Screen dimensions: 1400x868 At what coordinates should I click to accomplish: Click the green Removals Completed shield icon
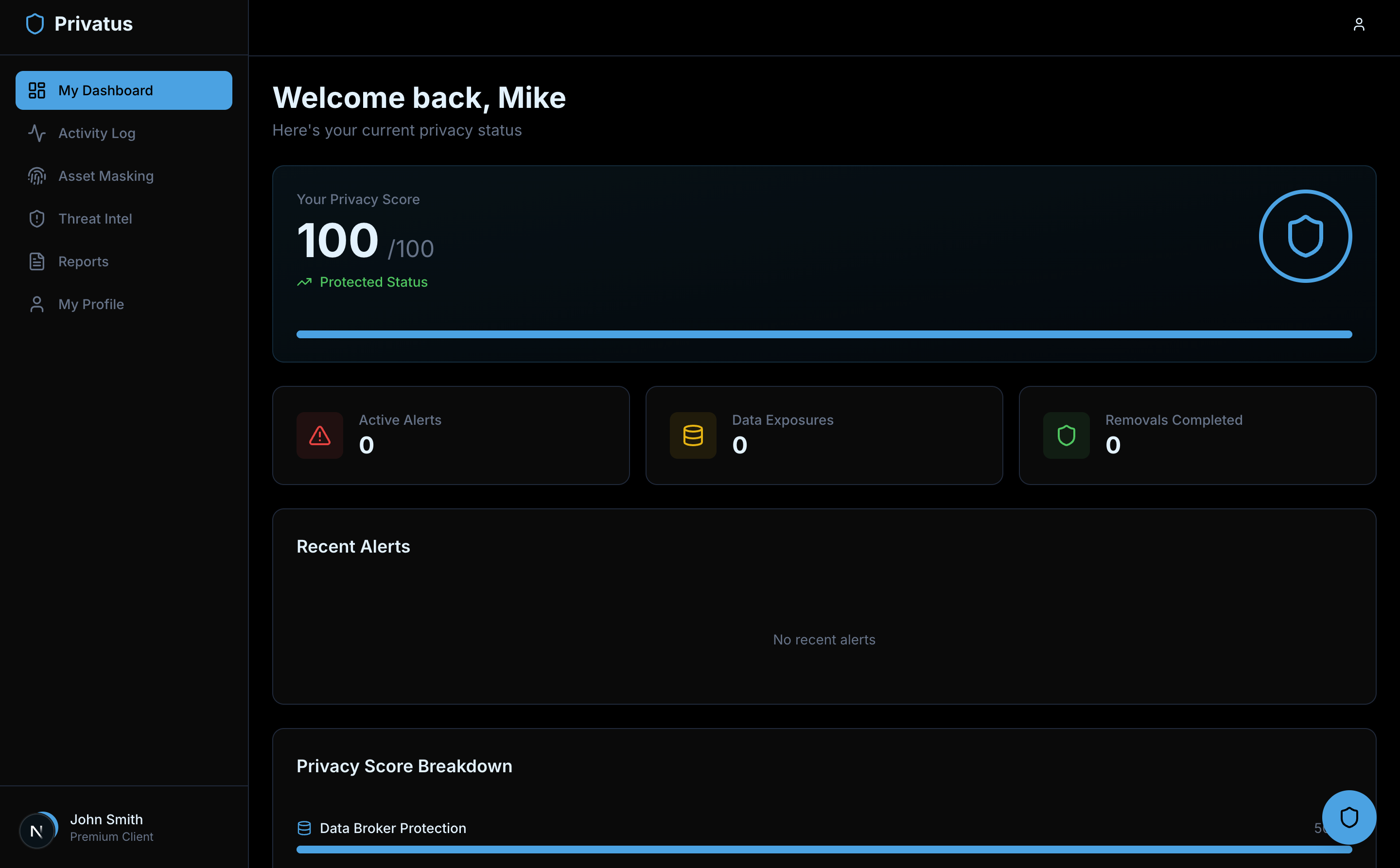click(1066, 435)
